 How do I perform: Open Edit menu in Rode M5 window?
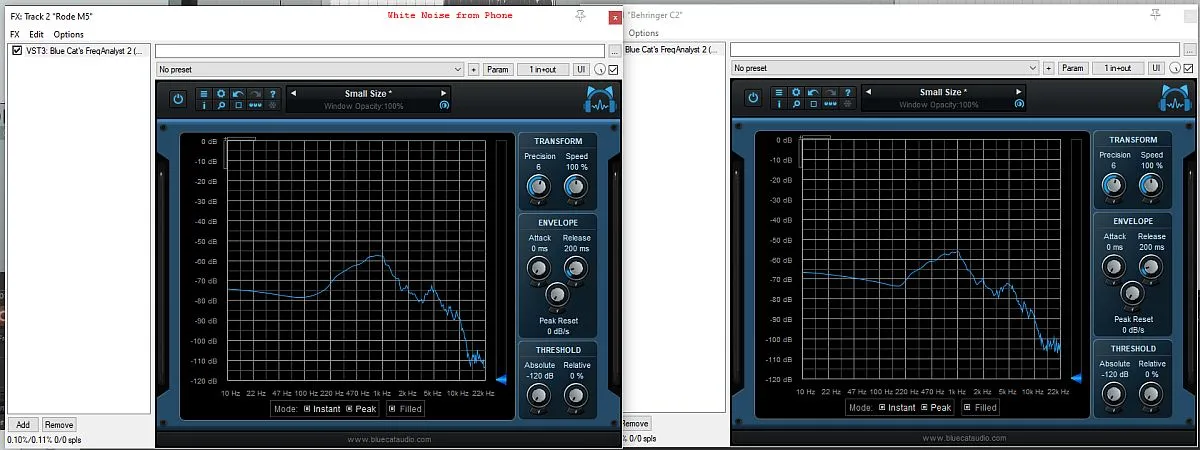(x=36, y=34)
